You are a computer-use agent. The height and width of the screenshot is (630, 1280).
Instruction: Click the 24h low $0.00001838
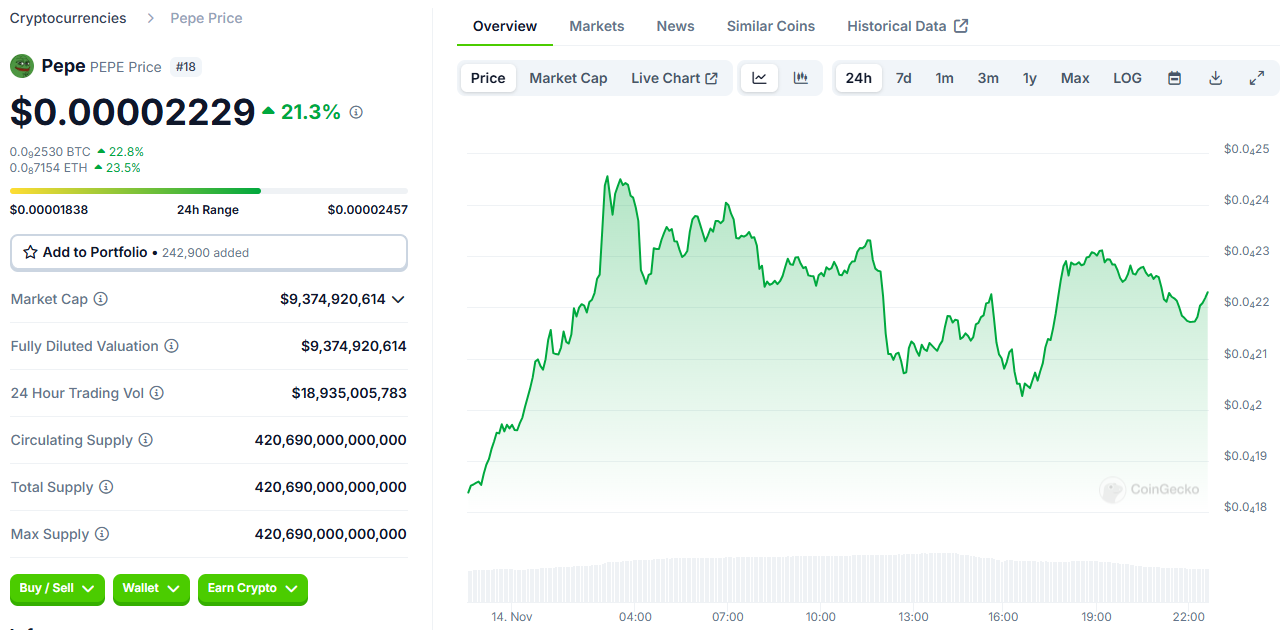click(49, 210)
